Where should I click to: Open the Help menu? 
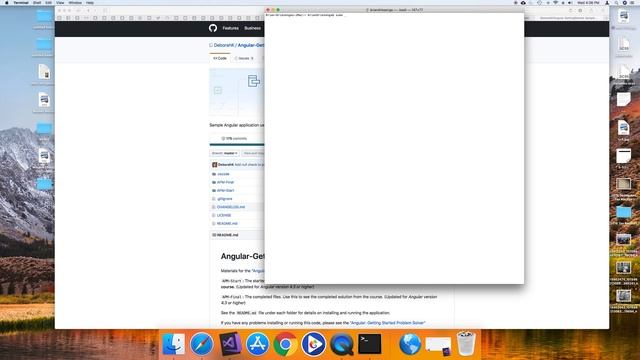[90, 2]
